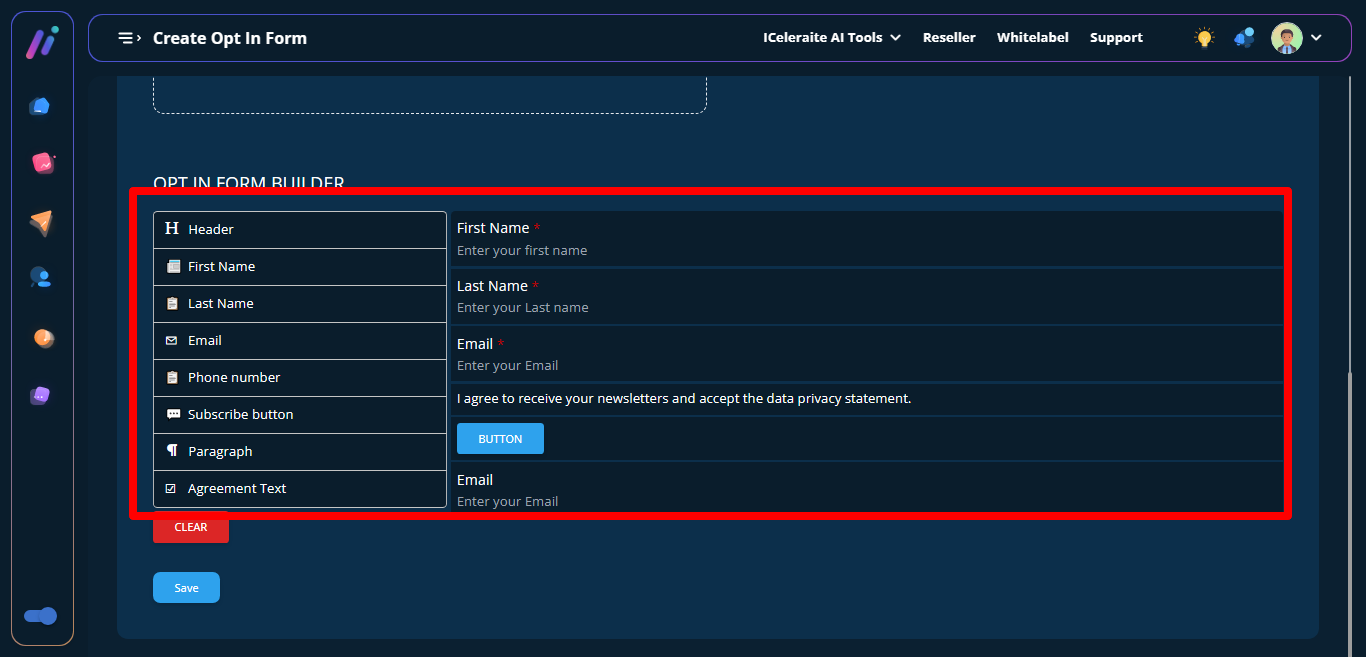This screenshot has width=1366, height=657.
Task: Open notifications bell in the header
Action: [x=1244, y=38]
